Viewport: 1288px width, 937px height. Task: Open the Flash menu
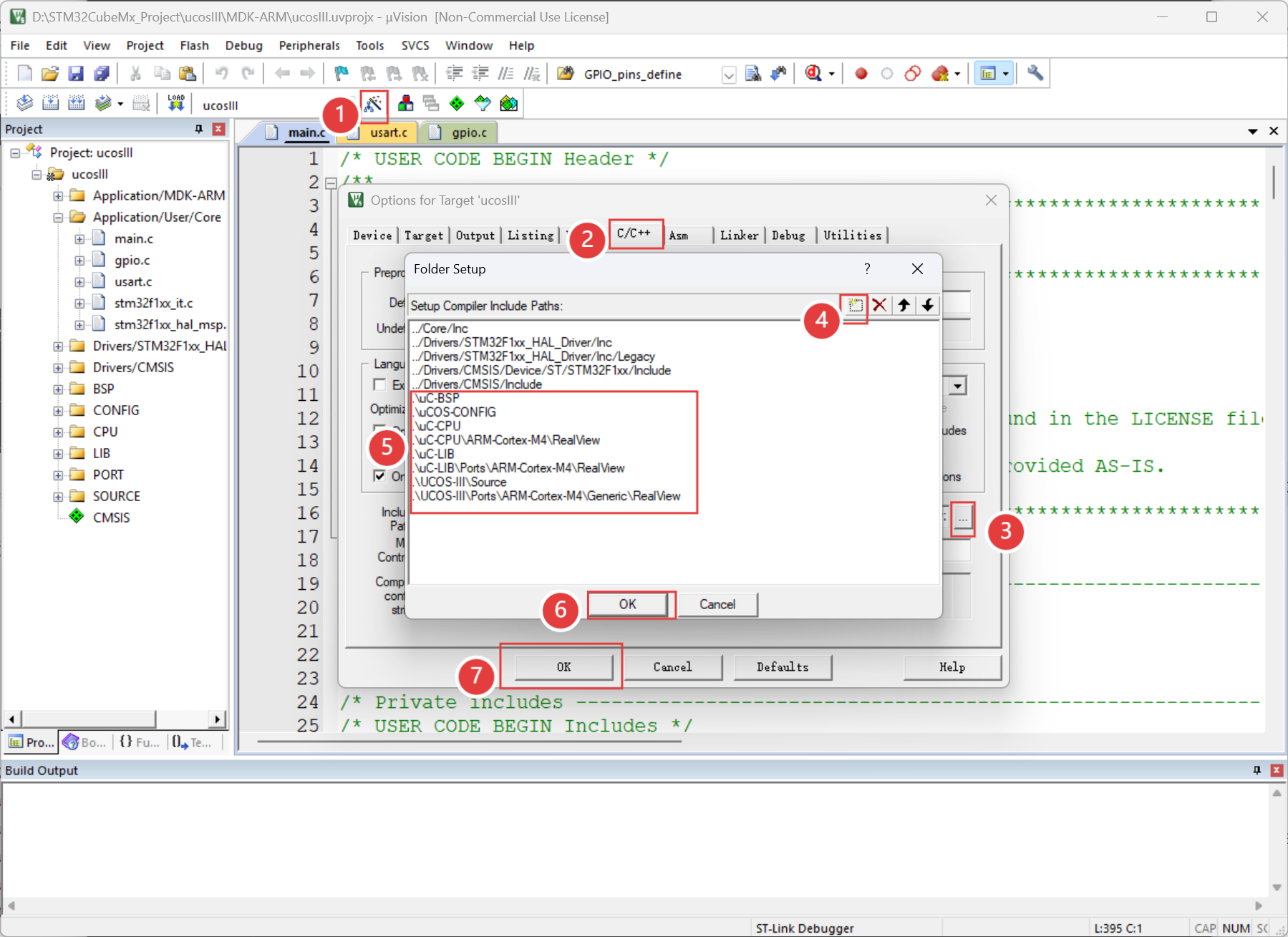coord(195,45)
